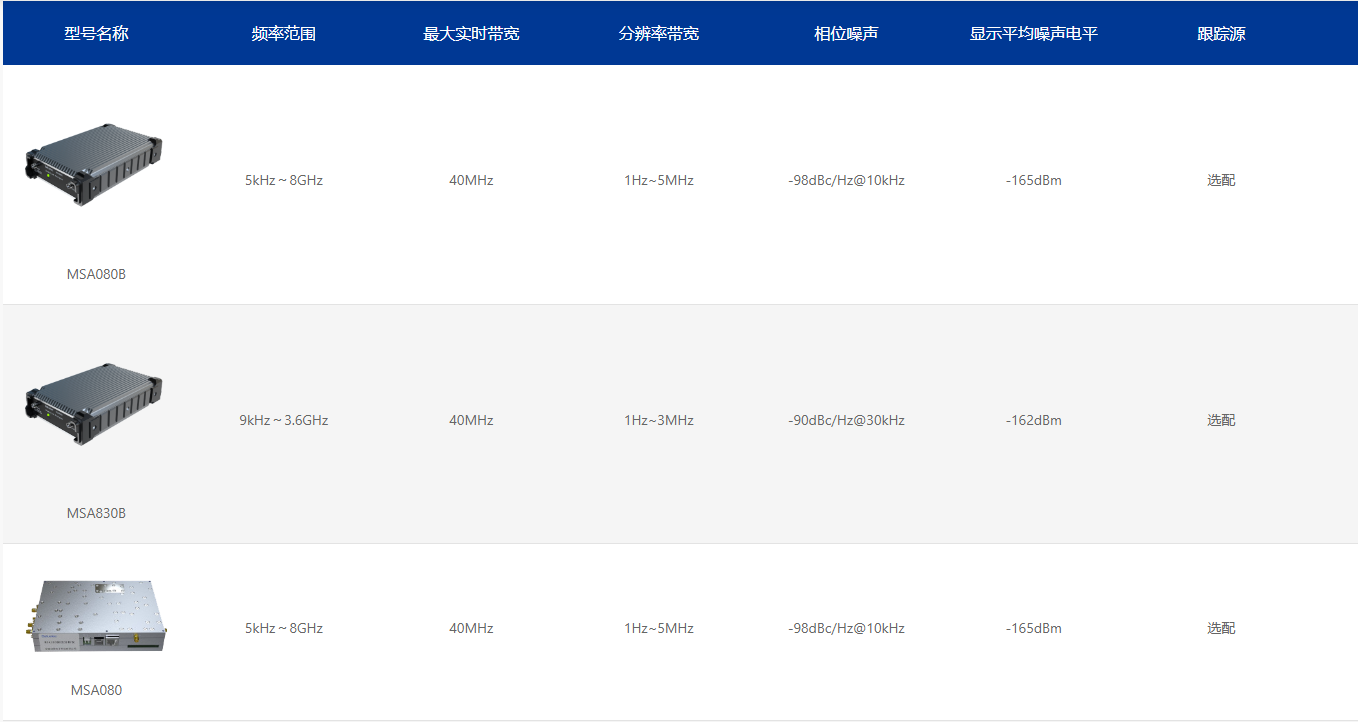This screenshot has width=1358, height=722.
Task: Click 选配 in the MSA080B row
Action: click(1220, 180)
